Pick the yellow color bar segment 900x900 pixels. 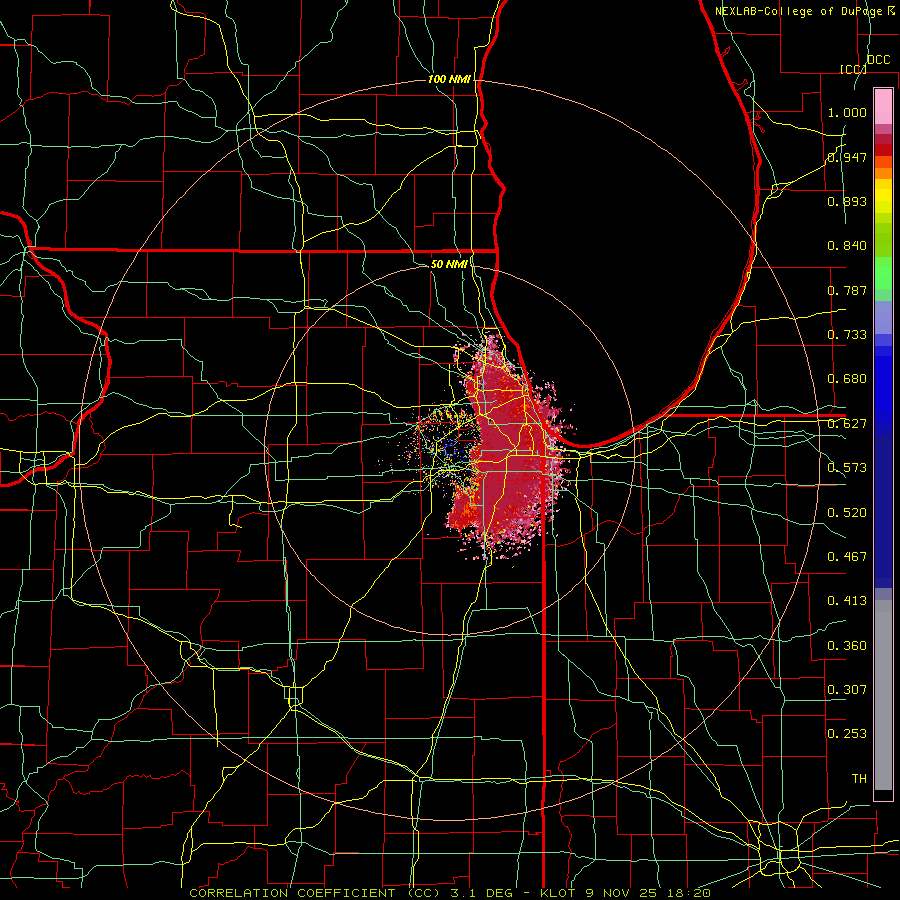[883, 196]
